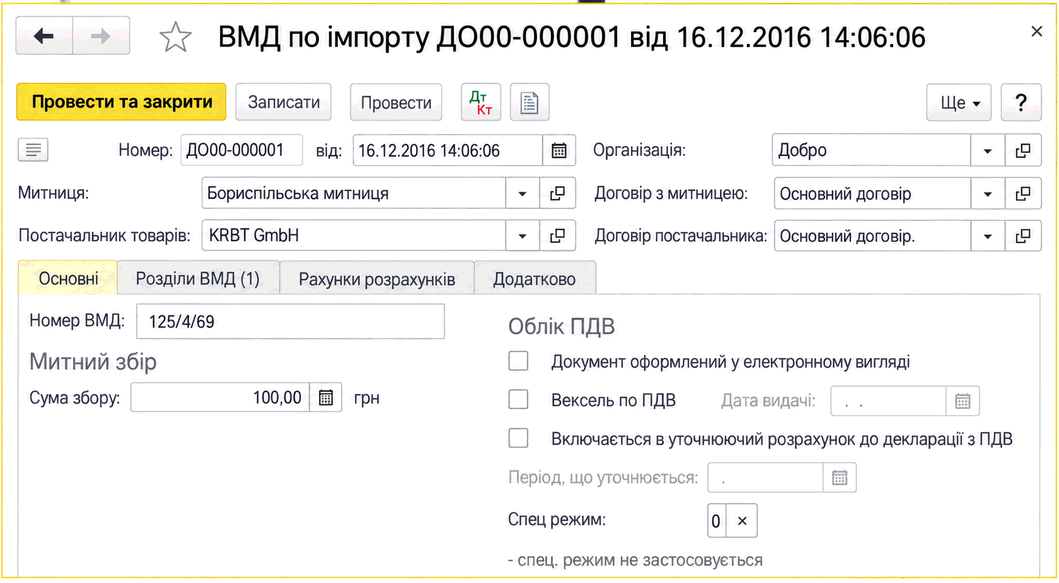The height and width of the screenshot is (583, 1059).
Task: Open help with the question mark button
Action: pyautogui.click(x=1021, y=103)
